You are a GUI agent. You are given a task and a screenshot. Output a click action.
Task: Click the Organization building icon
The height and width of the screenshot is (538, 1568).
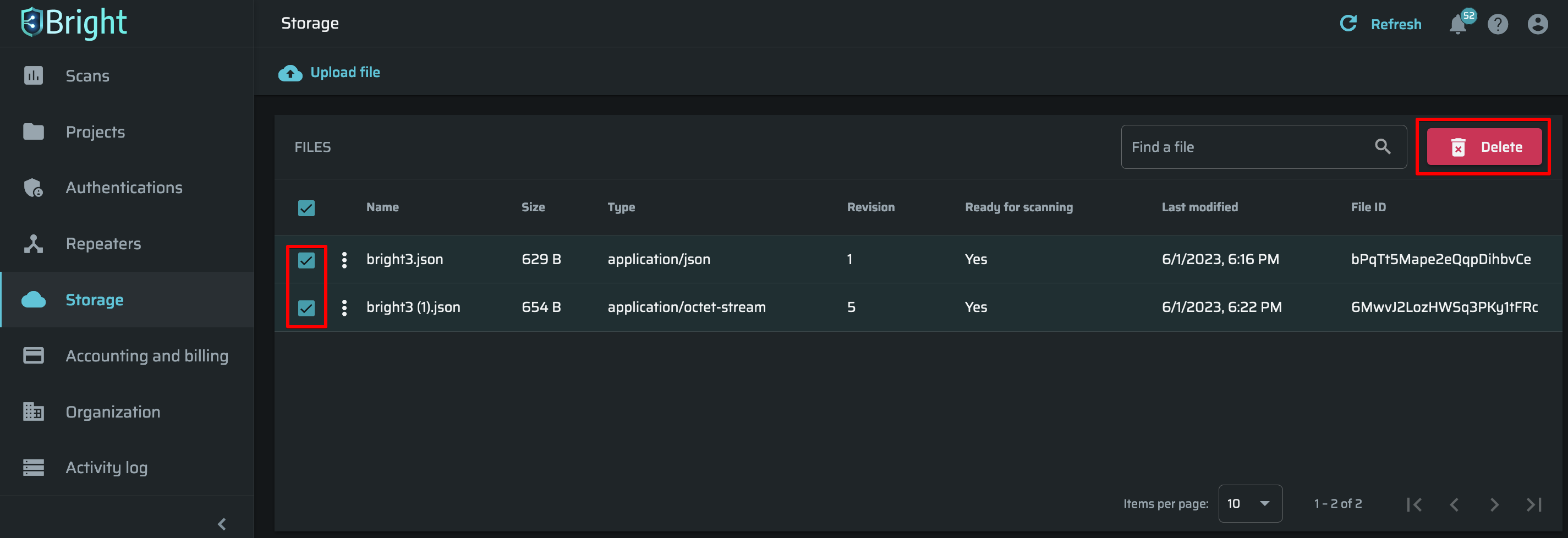click(x=34, y=411)
